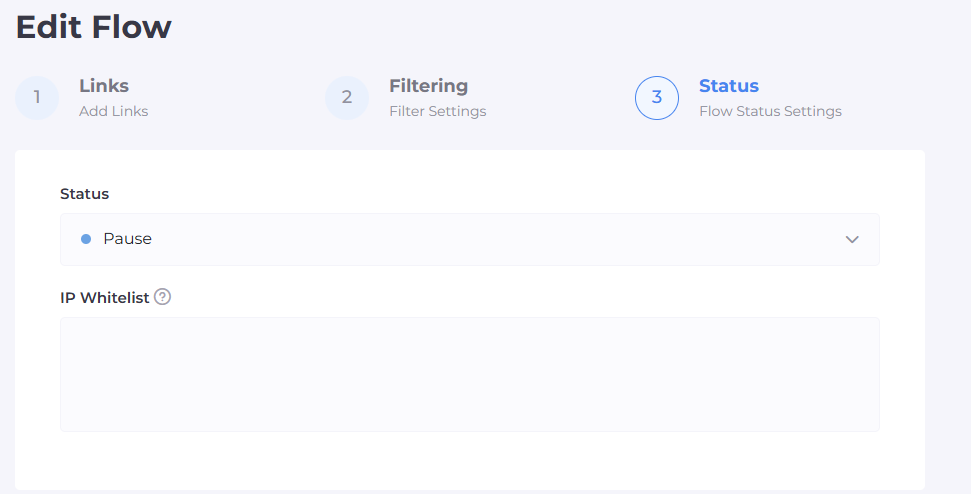
Task: Open the blue Status step tab
Action: click(728, 86)
